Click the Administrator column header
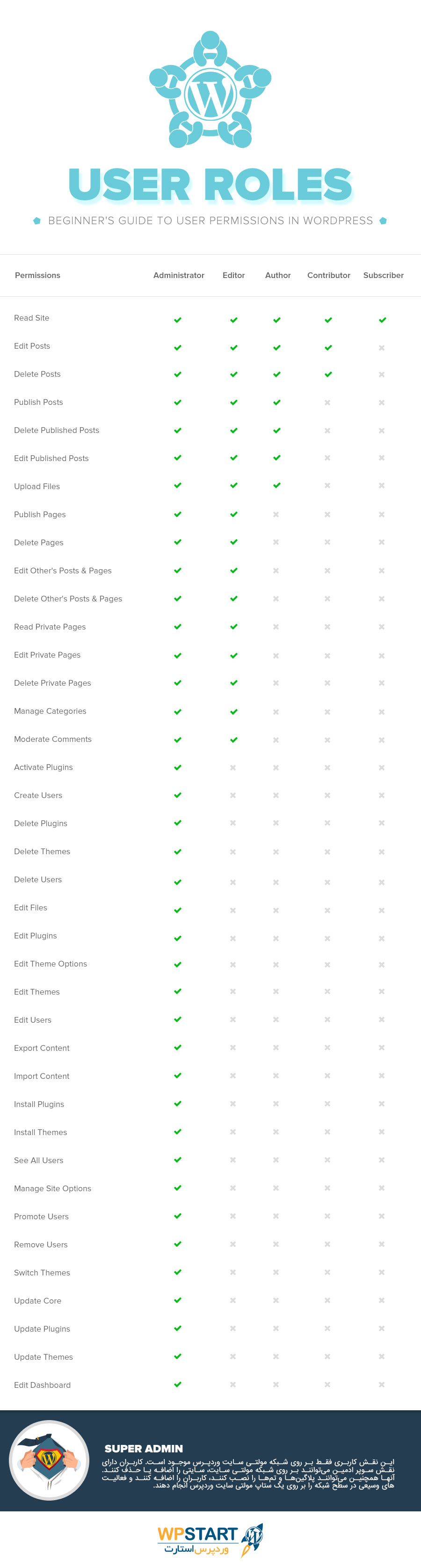421x1568 pixels. [x=179, y=275]
